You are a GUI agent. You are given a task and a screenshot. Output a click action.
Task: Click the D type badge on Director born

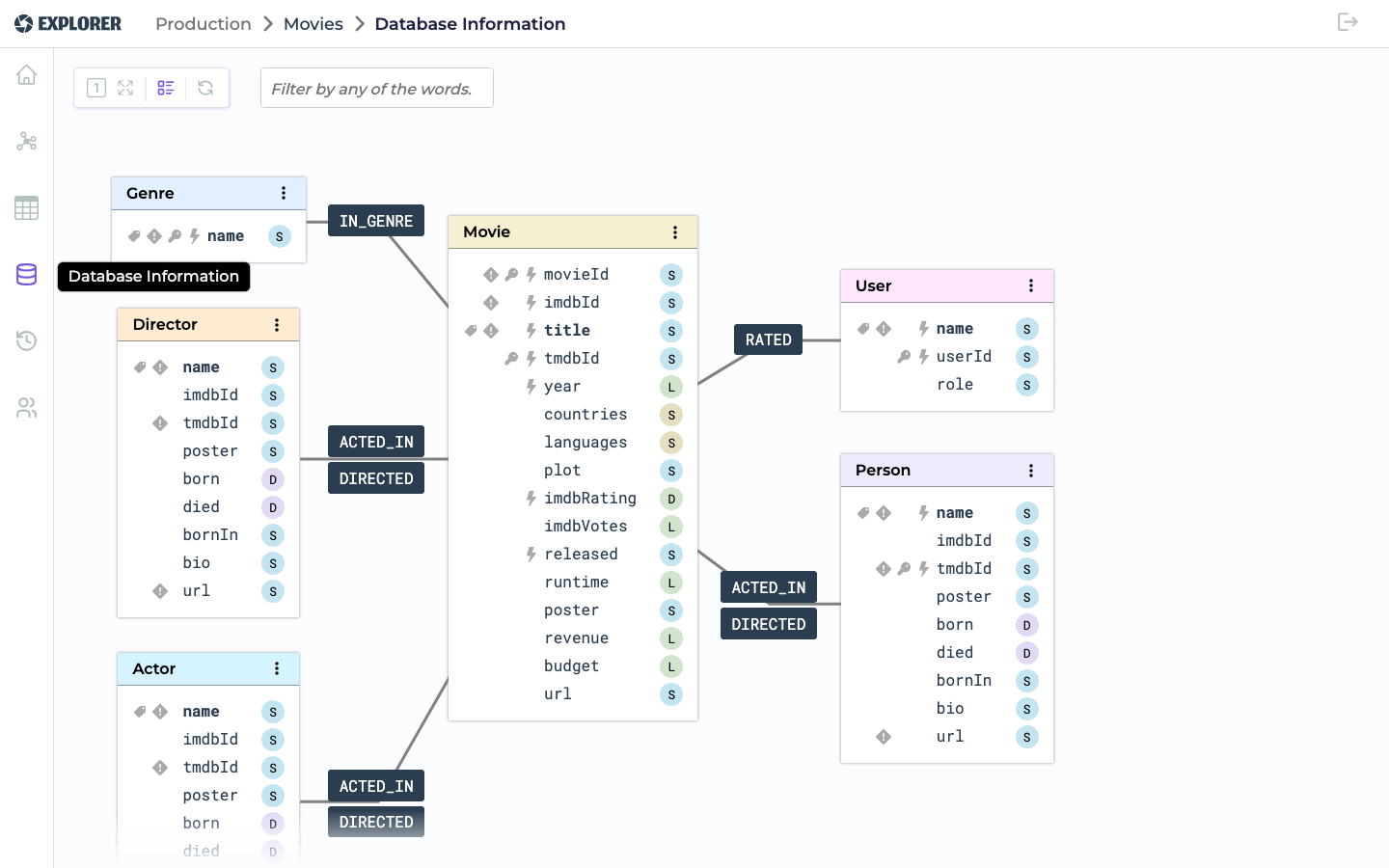click(273, 479)
